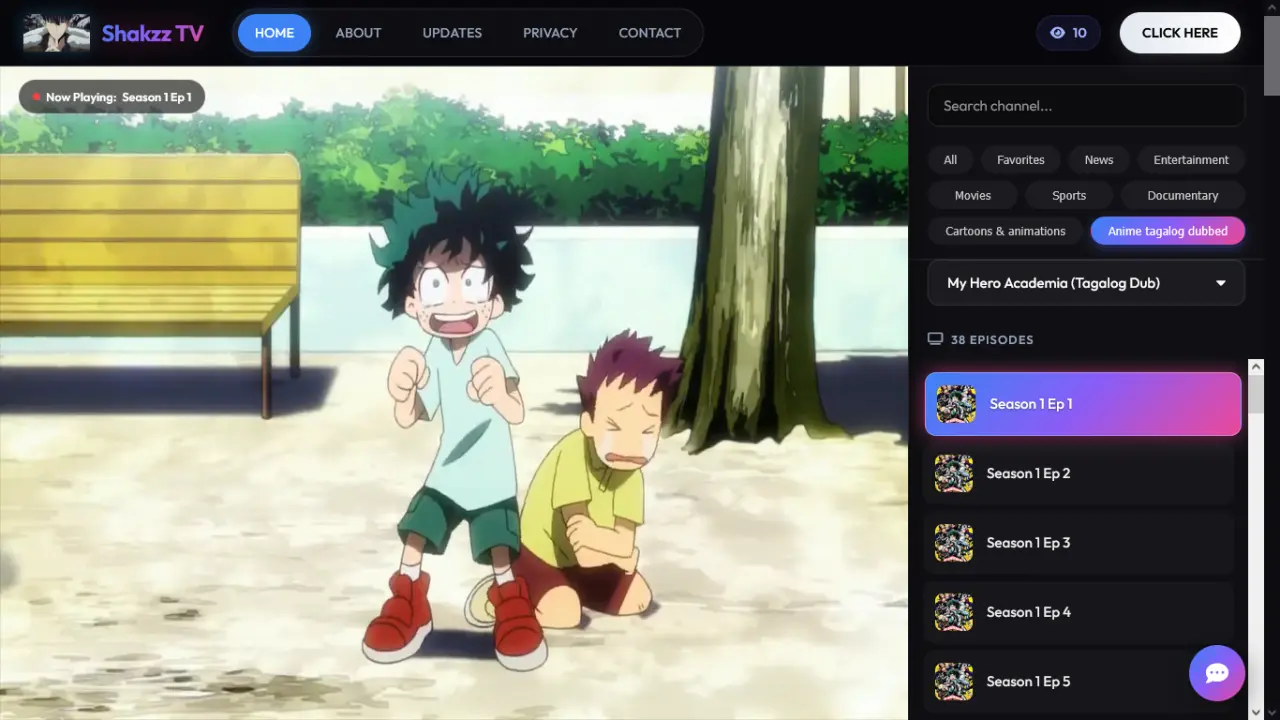Click the monitor icon beside 38 Episodes

click(935, 339)
